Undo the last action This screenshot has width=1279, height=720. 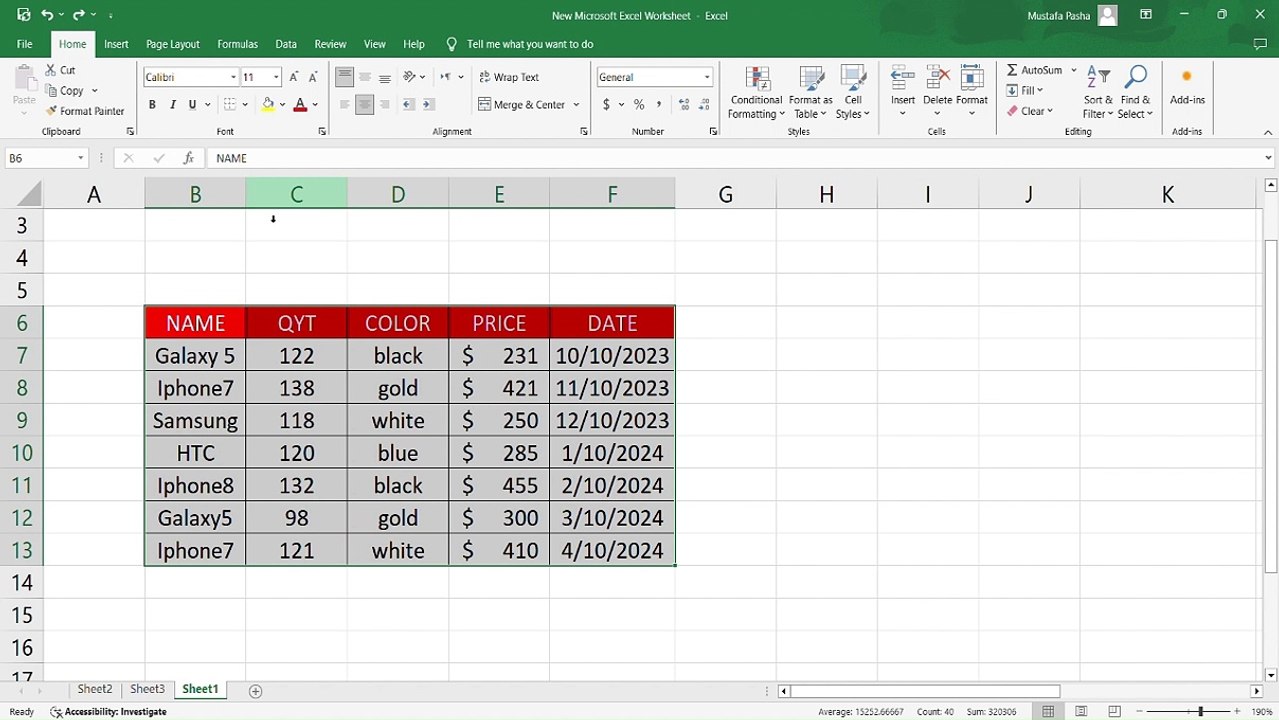click(47, 15)
